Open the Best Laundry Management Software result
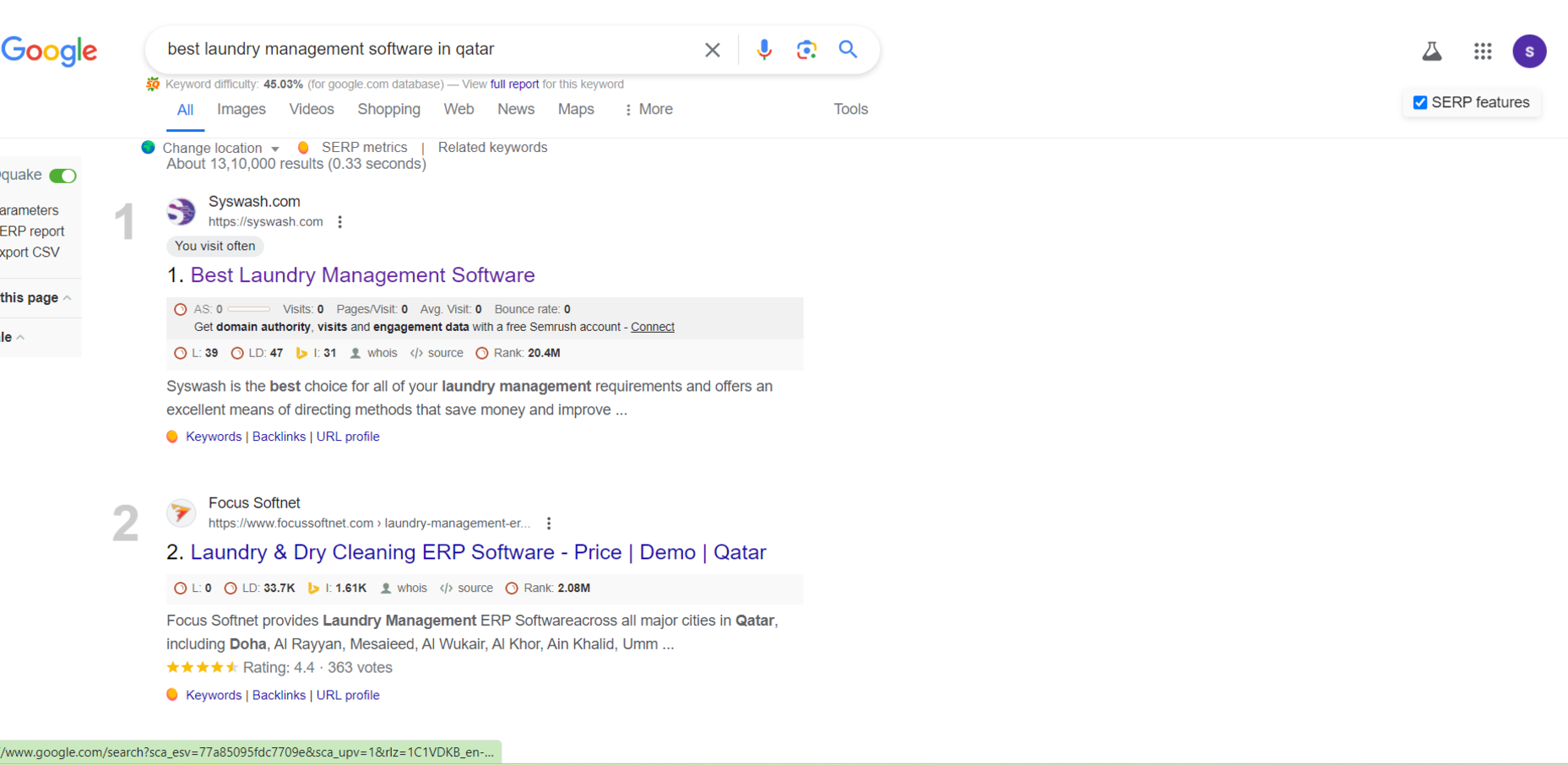This screenshot has height=765, width=1568. click(362, 275)
